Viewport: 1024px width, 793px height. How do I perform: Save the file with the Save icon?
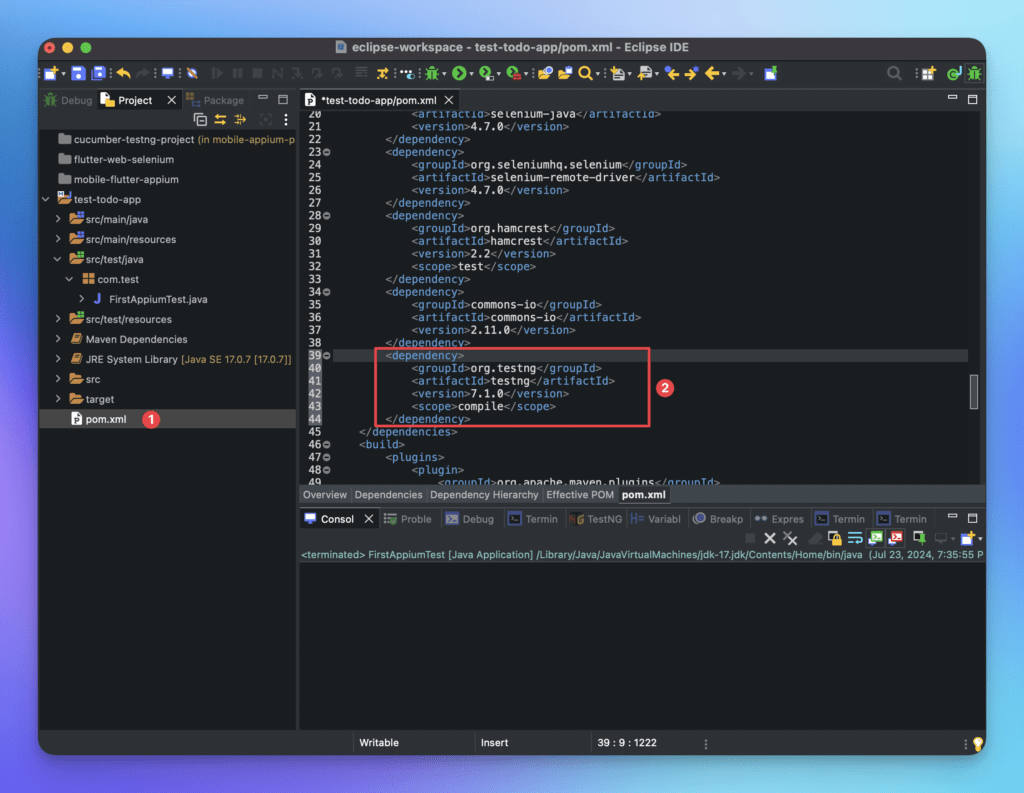point(78,73)
